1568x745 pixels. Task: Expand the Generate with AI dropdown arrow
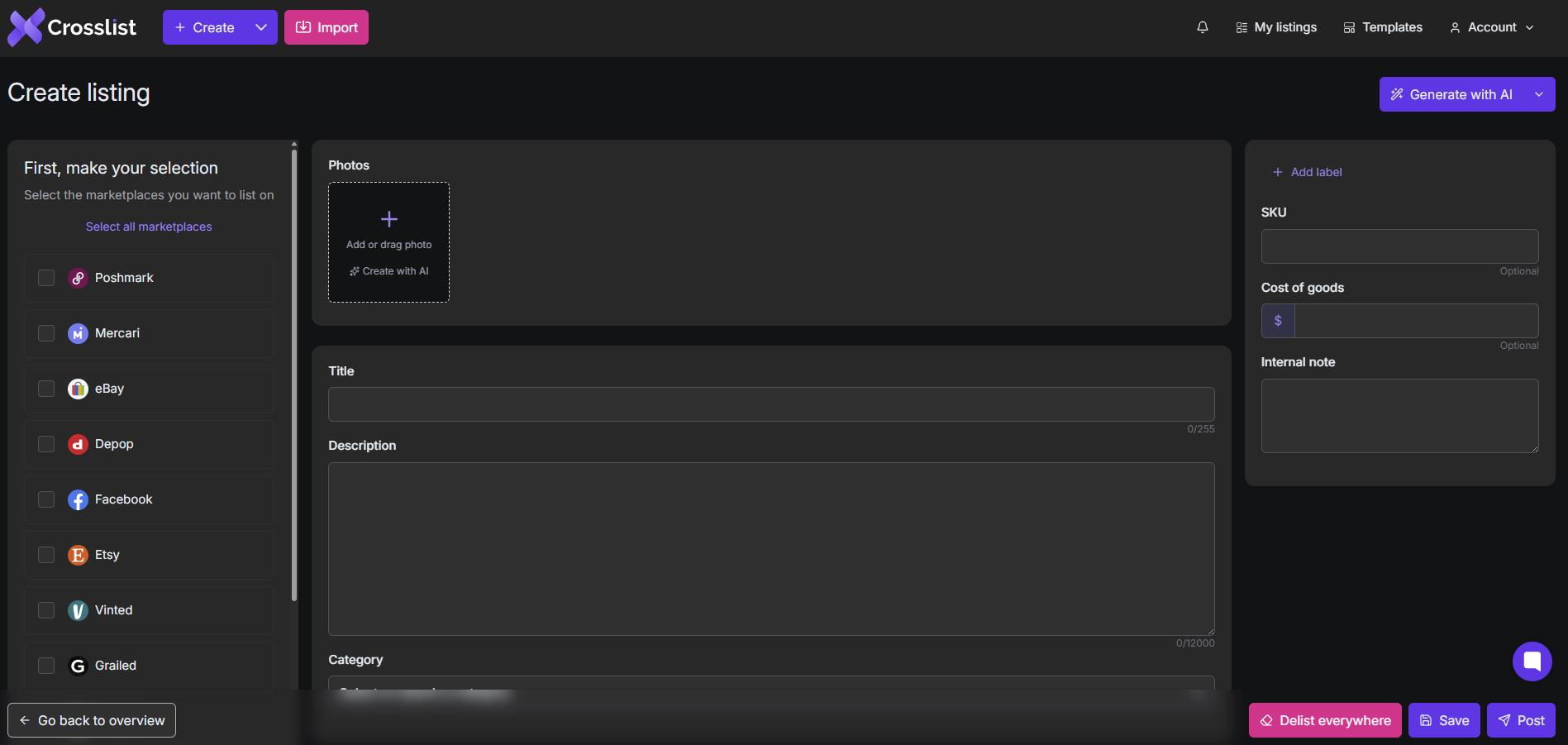pyautogui.click(x=1539, y=94)
